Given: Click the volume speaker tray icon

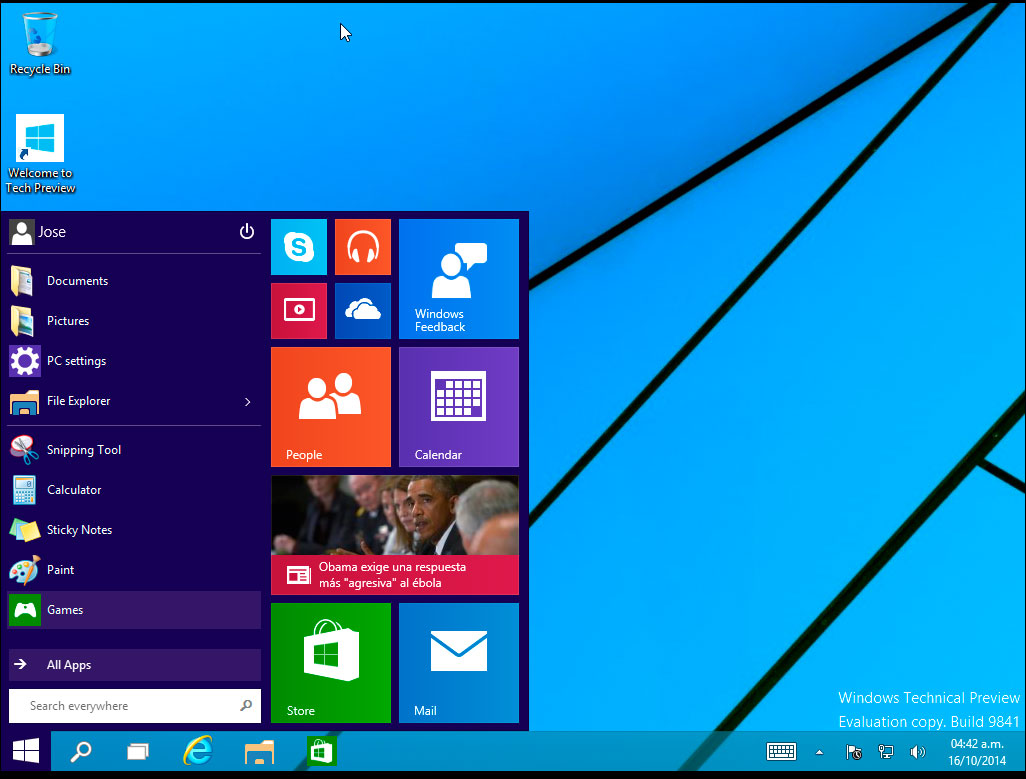Looking at the screenshot, I should click(917, 752).
